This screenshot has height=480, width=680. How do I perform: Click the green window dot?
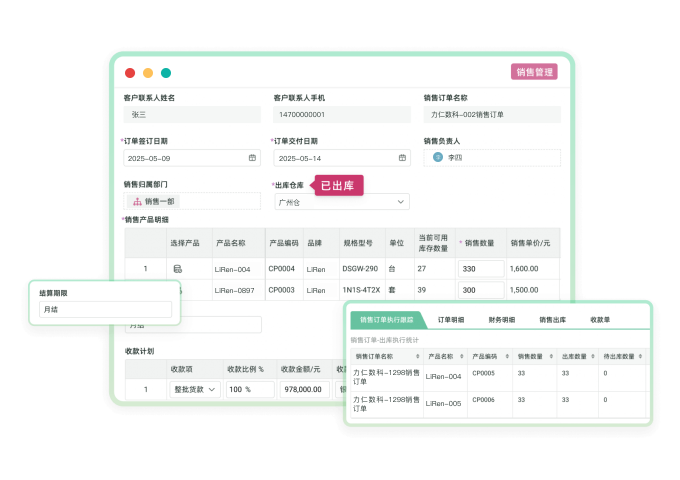[166, 73]
